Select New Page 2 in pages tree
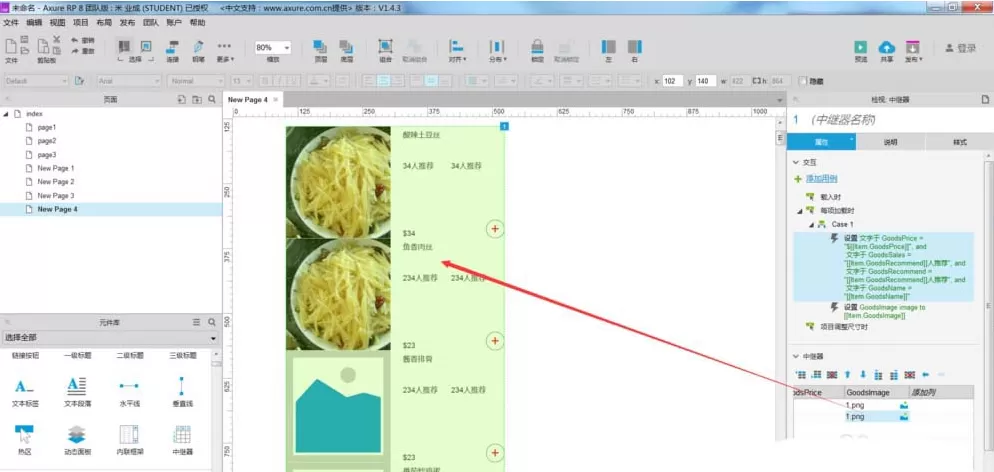The width and height of the screenshot is (994, 472). [x=56, y=182]
